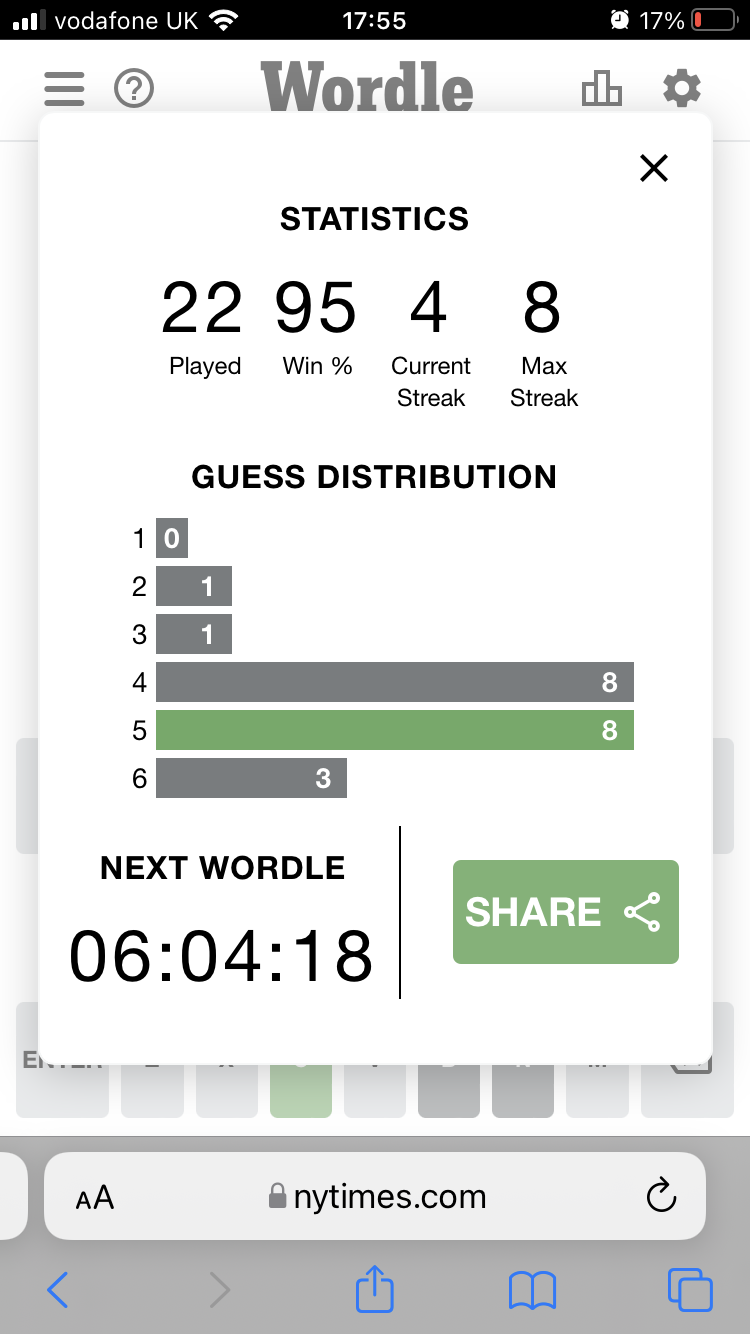
Task: Open the AA text size menu
Action: (x=95, y=1197)
